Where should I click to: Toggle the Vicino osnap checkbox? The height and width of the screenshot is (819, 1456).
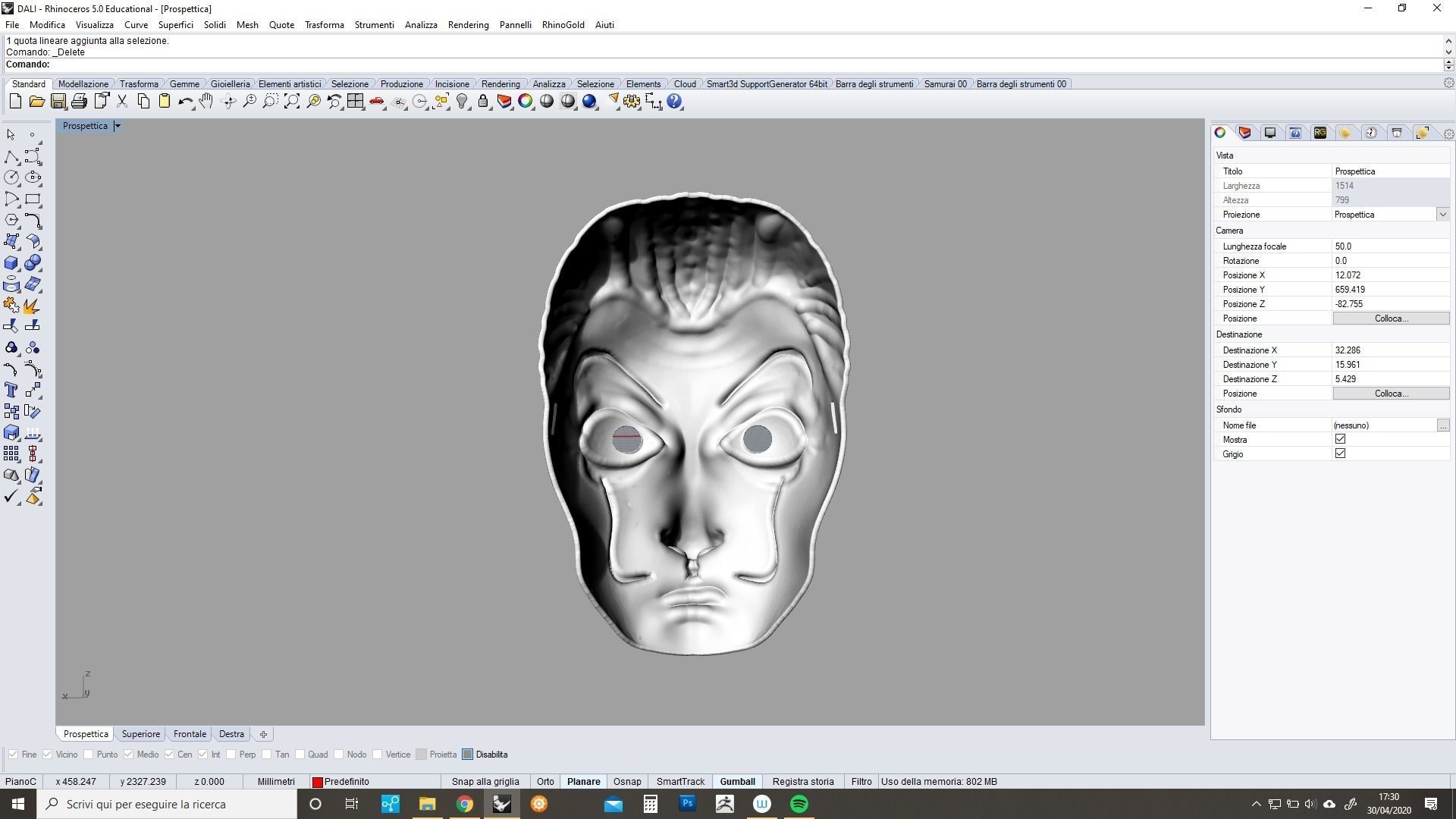47,755
